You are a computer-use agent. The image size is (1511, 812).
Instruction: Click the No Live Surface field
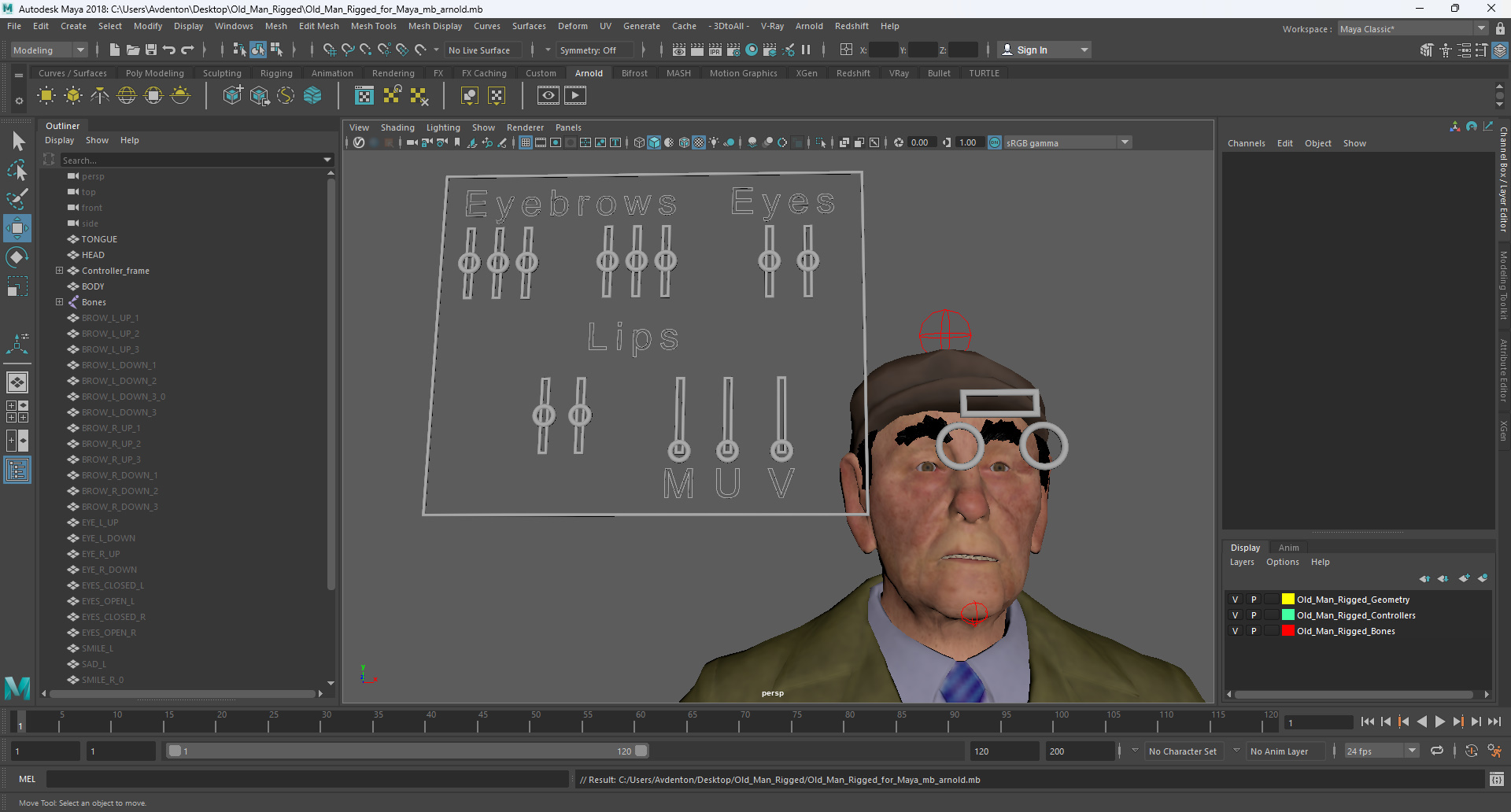point(482,50)
